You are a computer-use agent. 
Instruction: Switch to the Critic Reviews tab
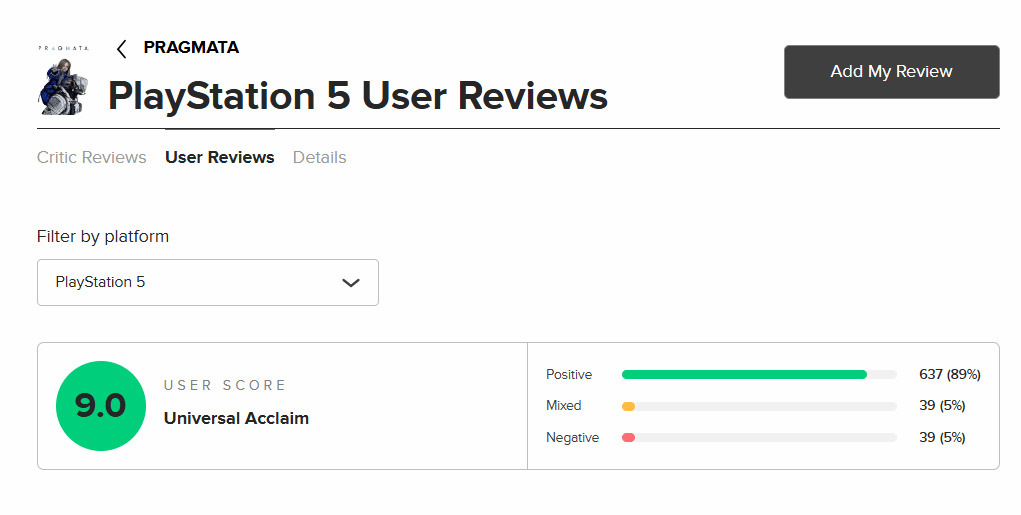point(91,158)
